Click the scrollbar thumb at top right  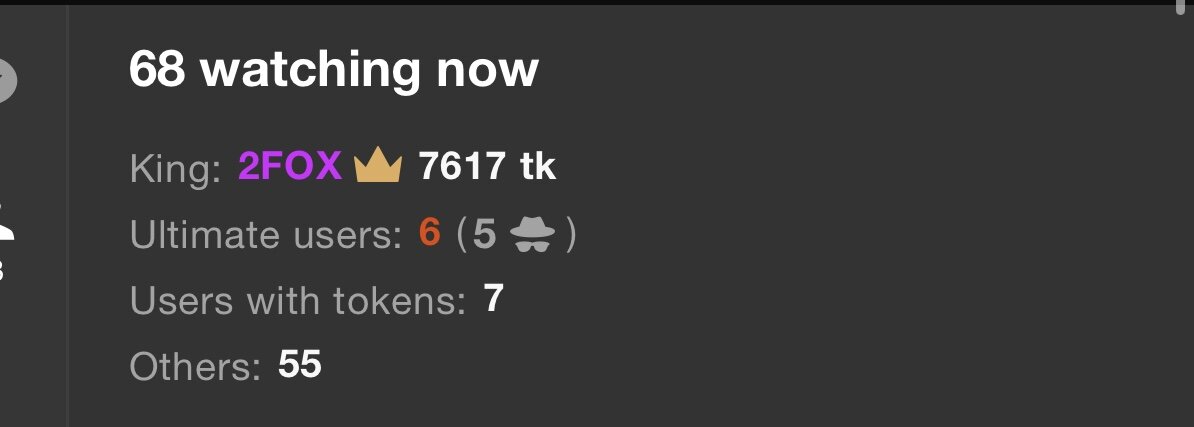click(x=1181, y=8)
